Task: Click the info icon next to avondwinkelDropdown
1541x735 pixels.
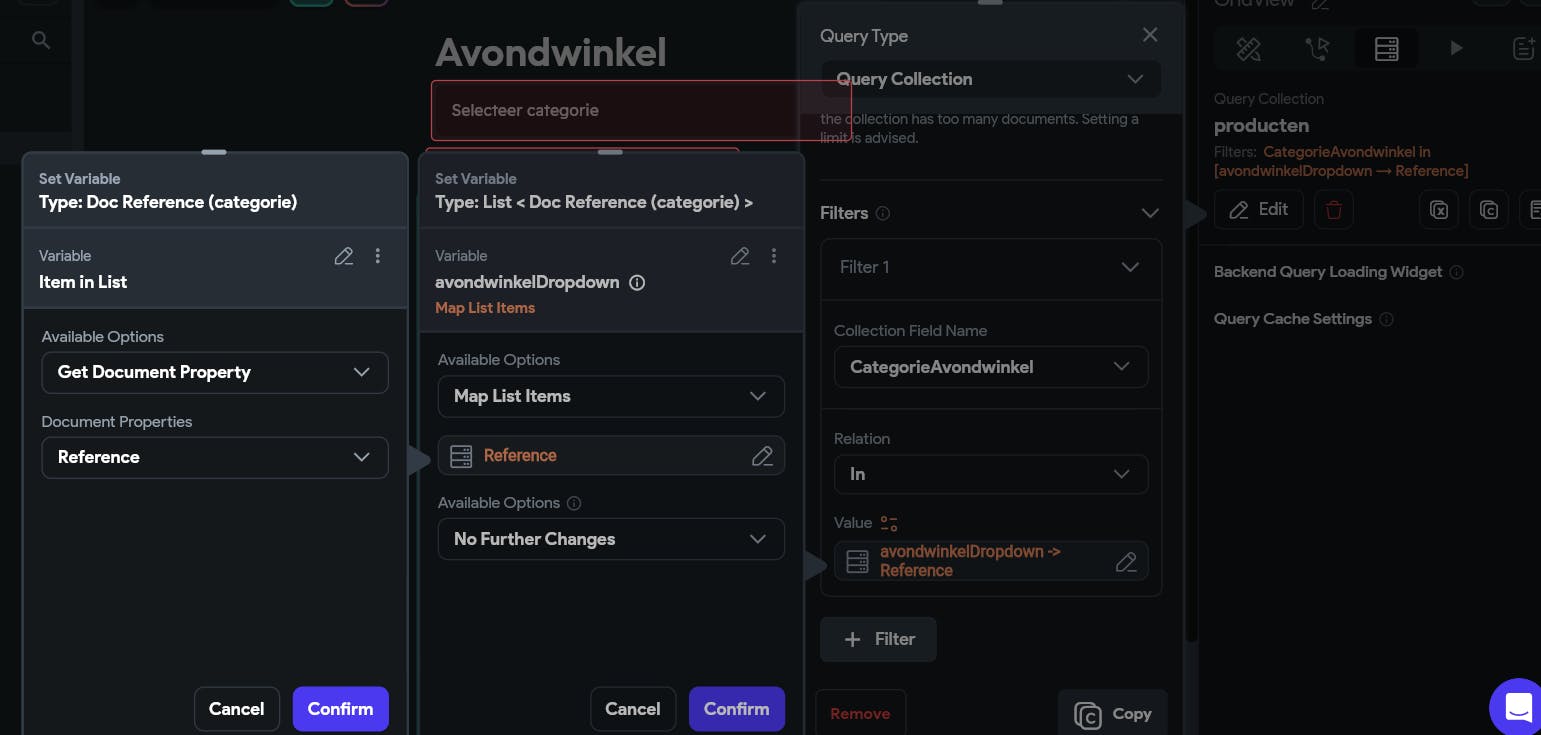Action: point(637,283)
